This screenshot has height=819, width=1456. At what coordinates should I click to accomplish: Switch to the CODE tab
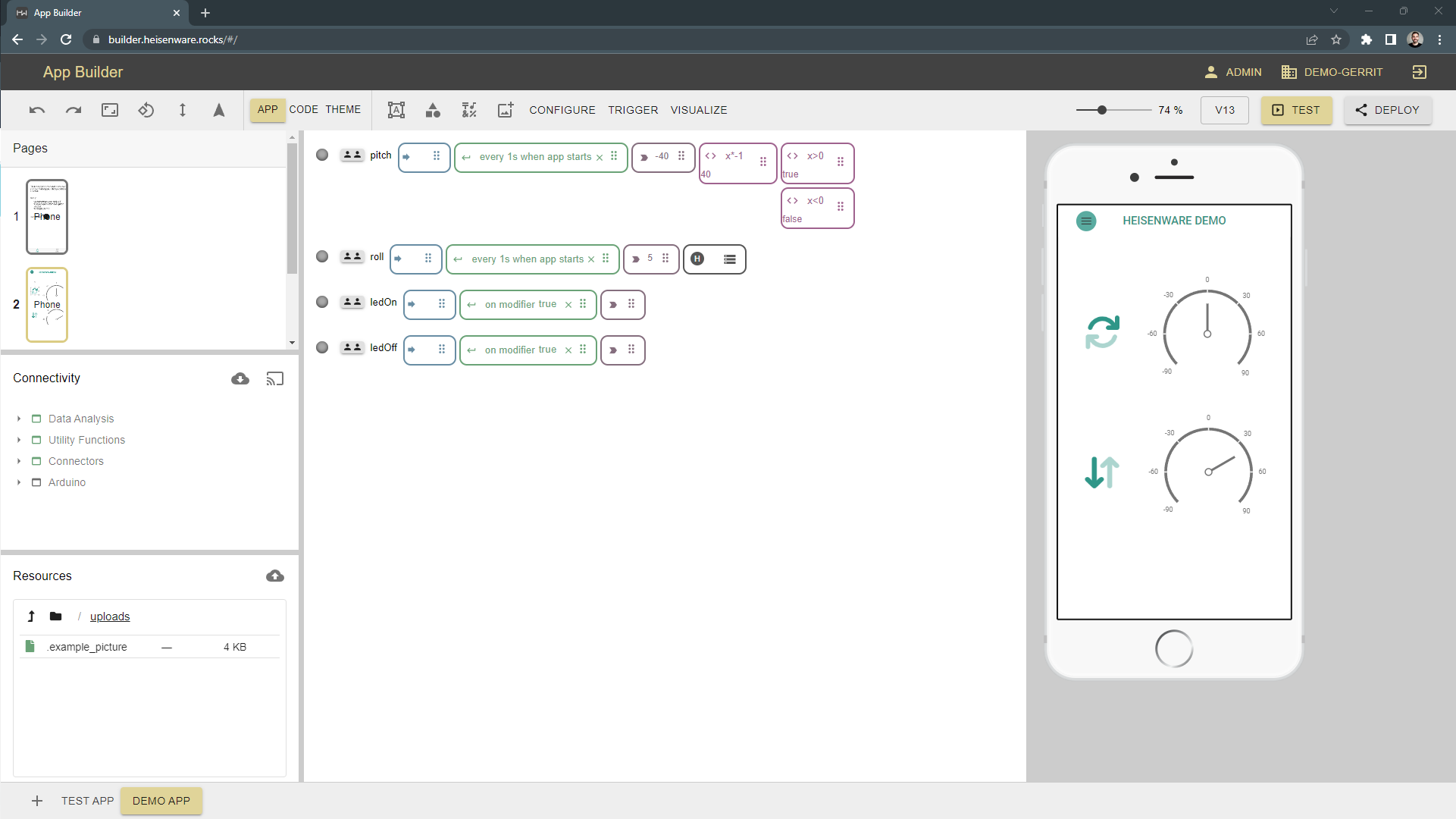pos(303,110)
